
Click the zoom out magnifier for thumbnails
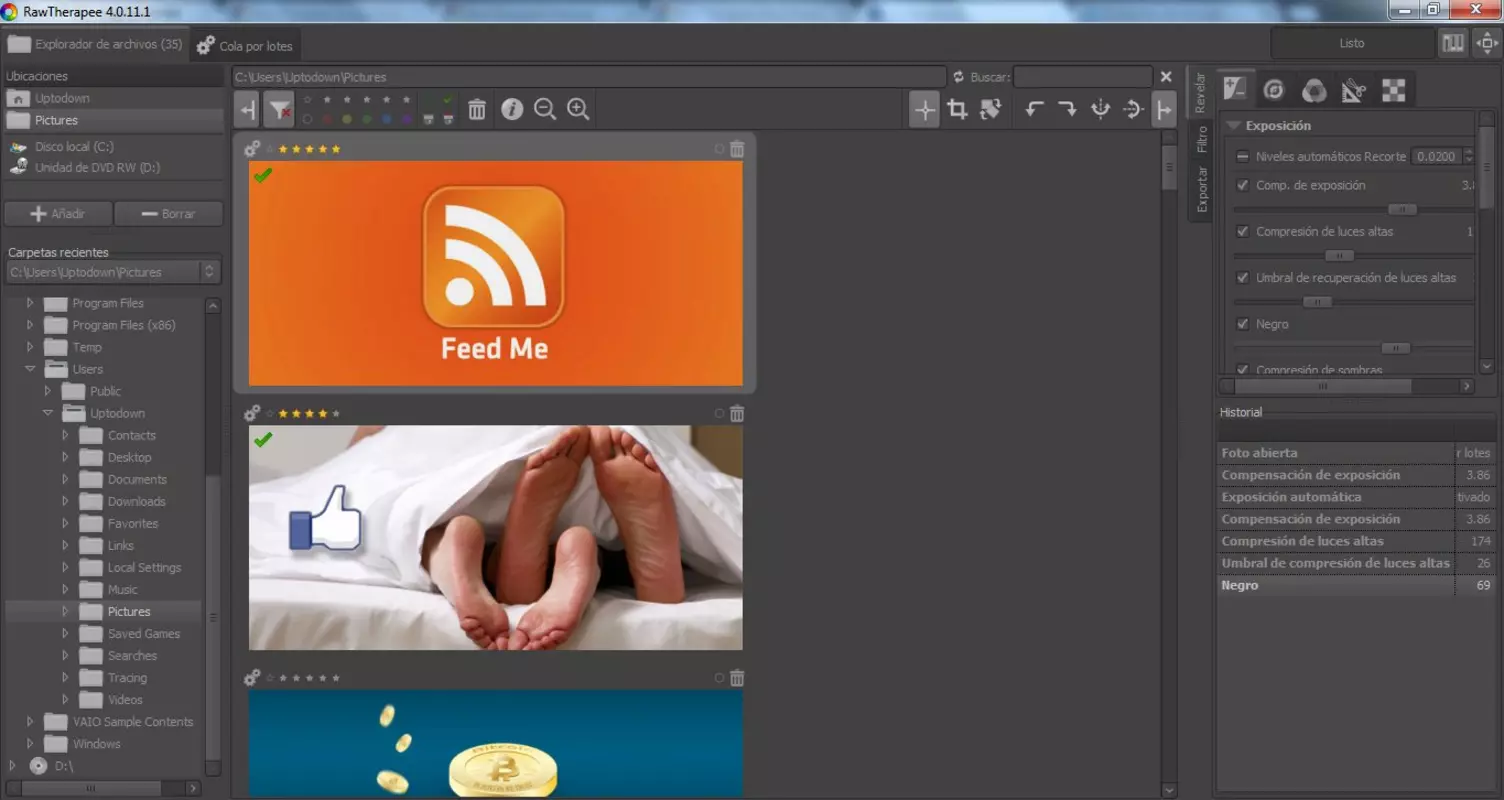pyautogui.click(x=545, y=109)
